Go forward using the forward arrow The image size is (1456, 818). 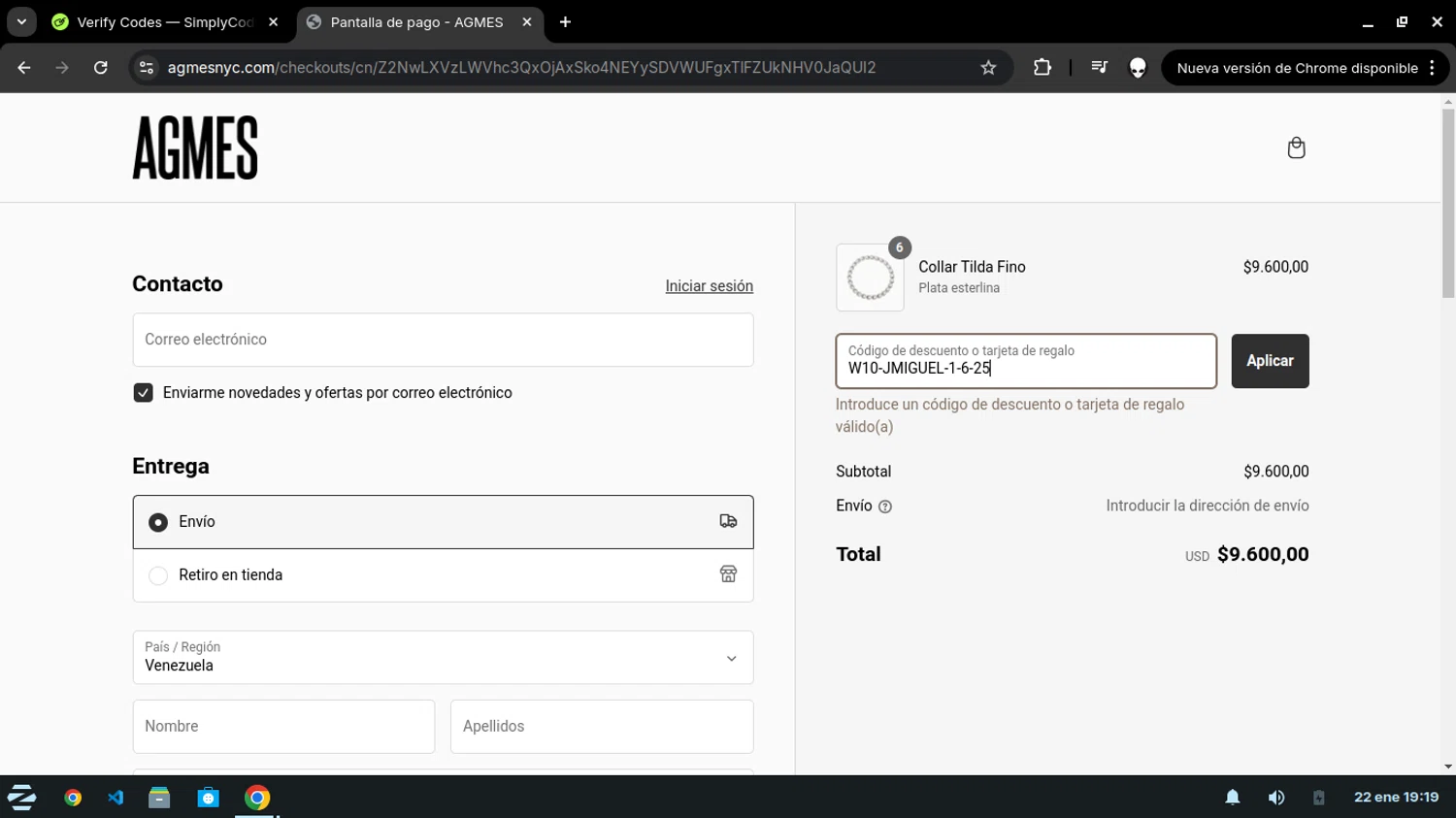(x=62, y=68)
